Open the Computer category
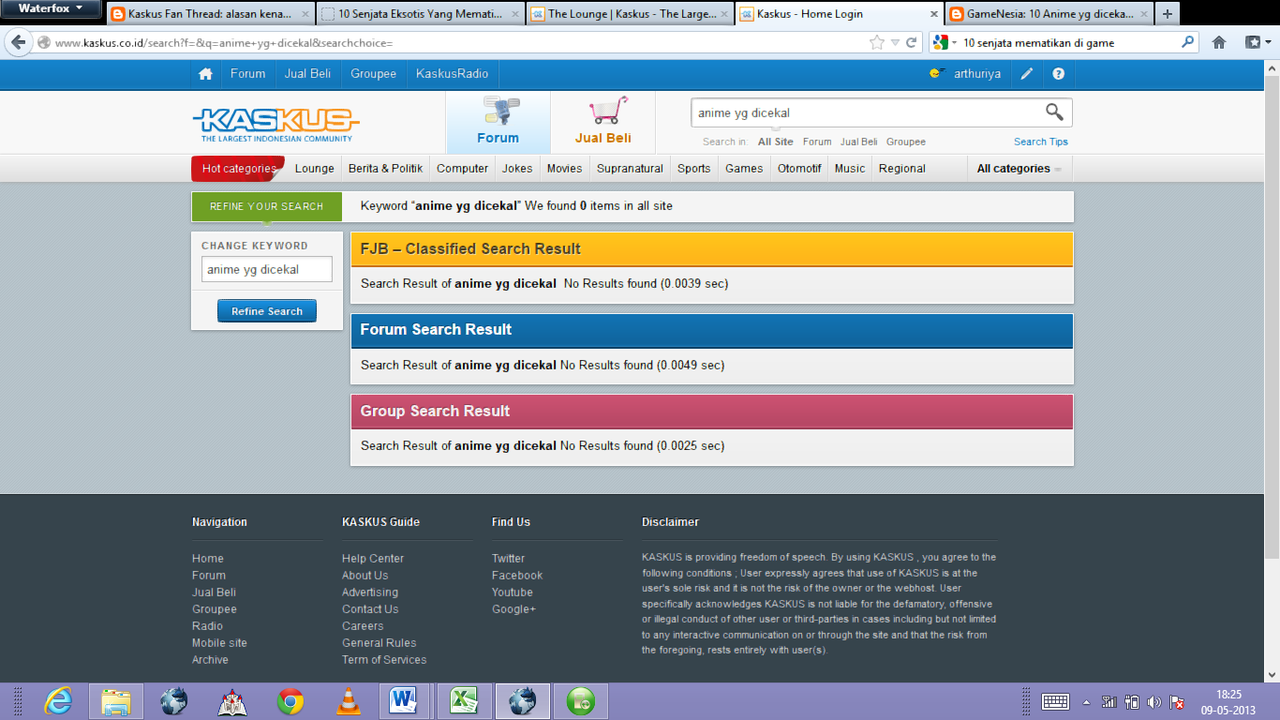Viewport: 1280px width, 720px height. (462, 168)
